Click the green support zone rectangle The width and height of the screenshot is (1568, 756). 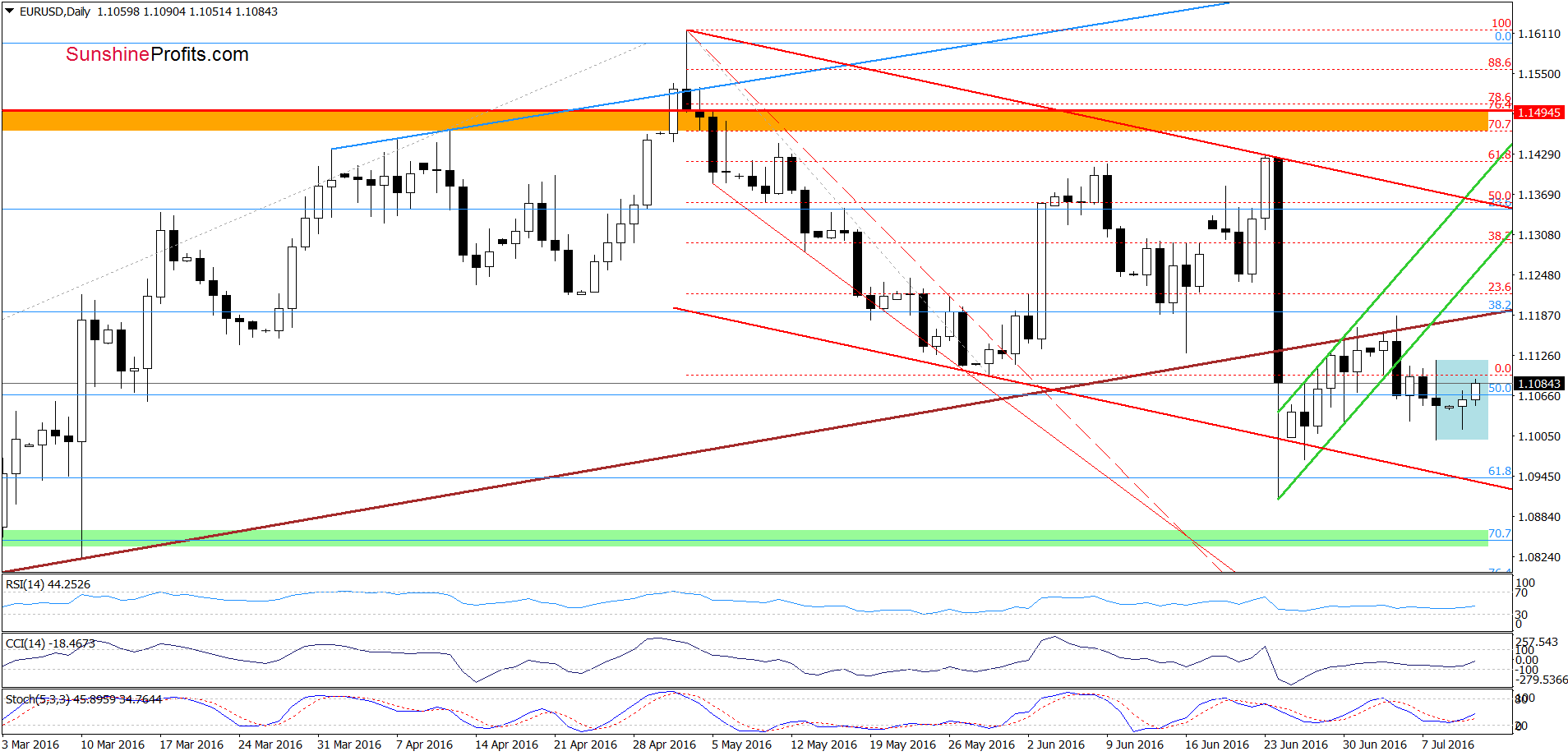[x=745, y=538]
